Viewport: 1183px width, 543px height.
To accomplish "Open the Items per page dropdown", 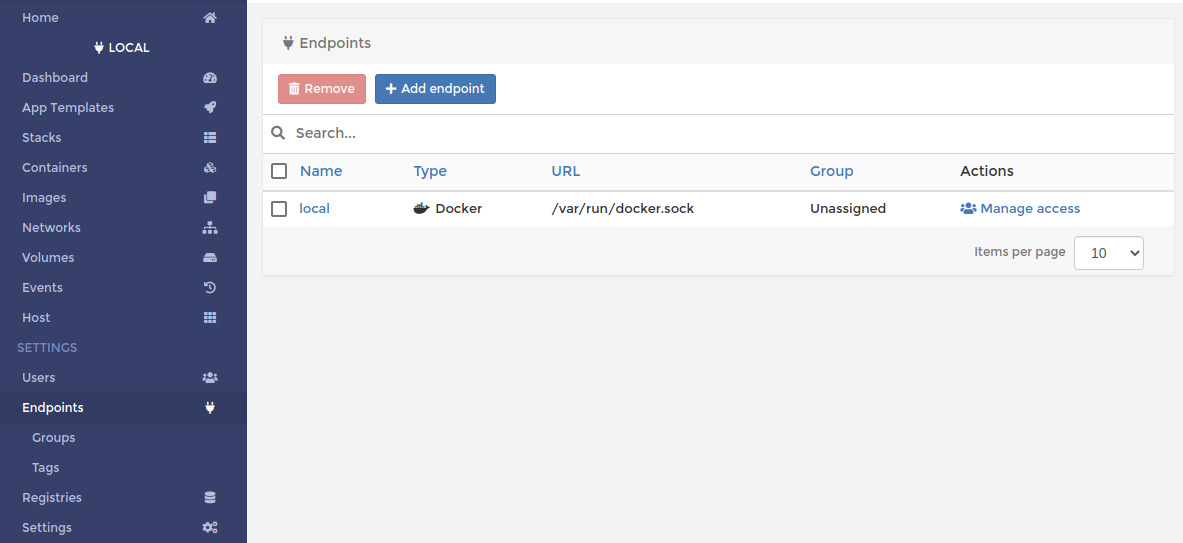I will coord(1108,253).
